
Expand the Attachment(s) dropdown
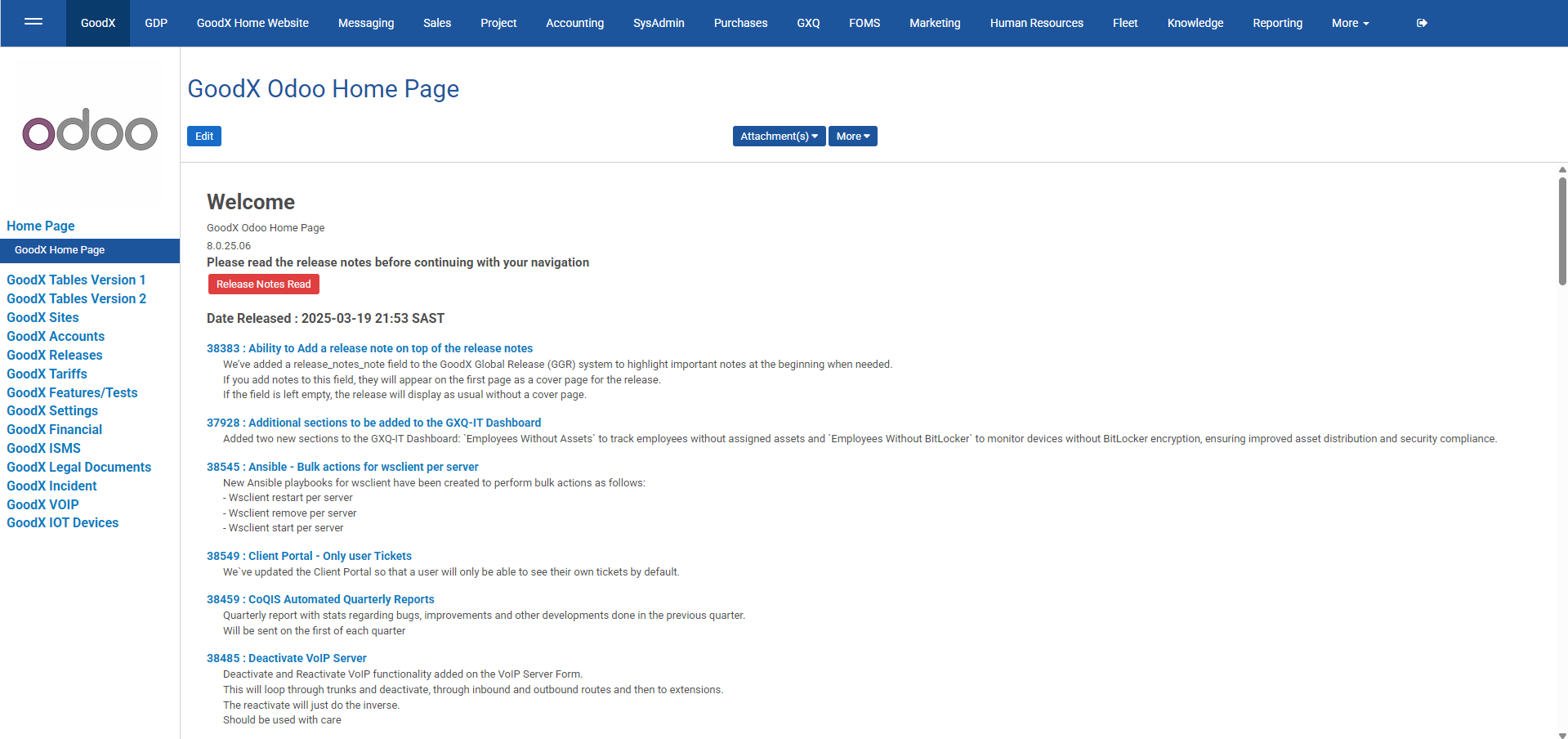[779, 137]
